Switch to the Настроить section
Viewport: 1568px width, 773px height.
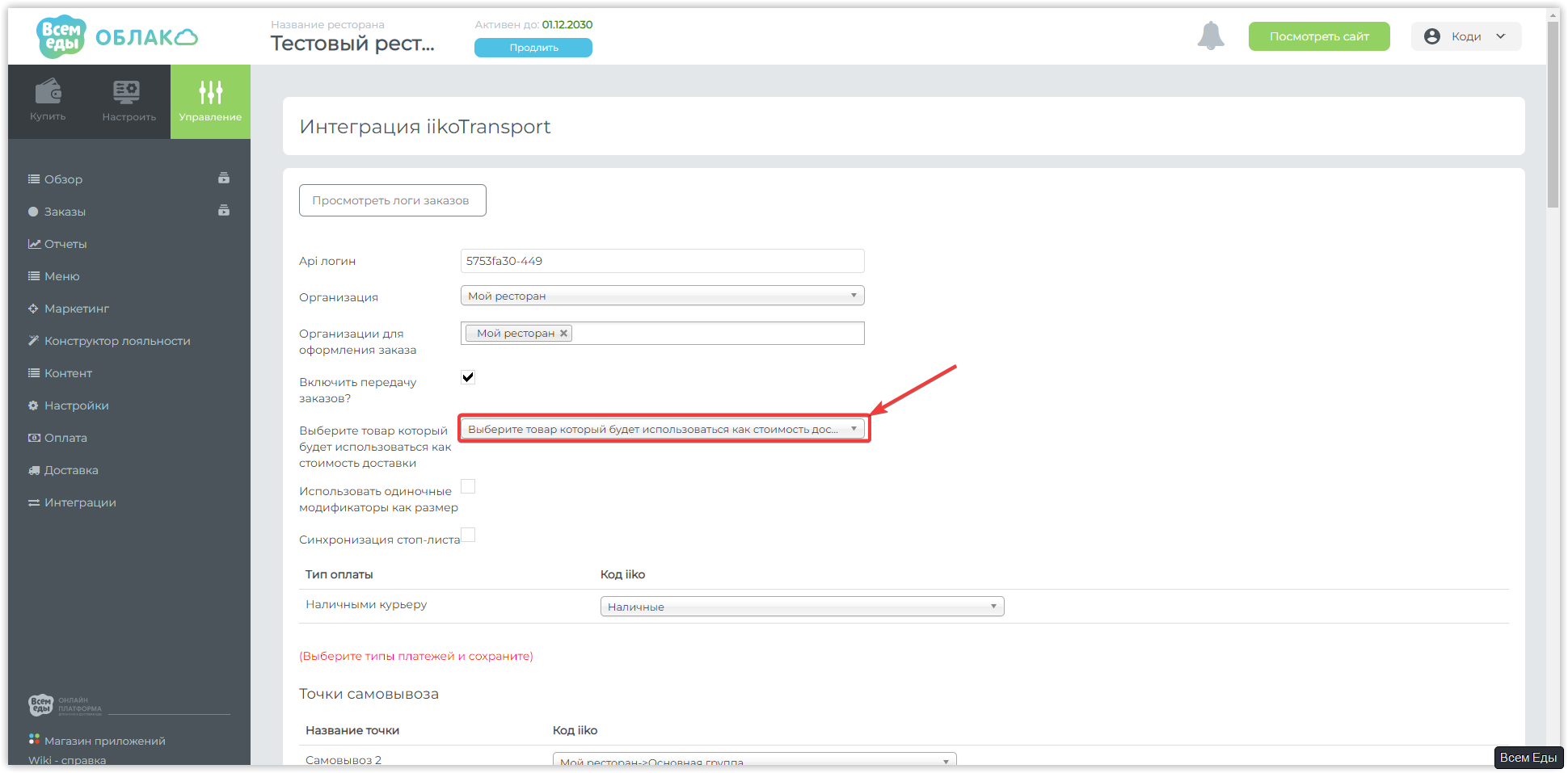click(129, 102)
